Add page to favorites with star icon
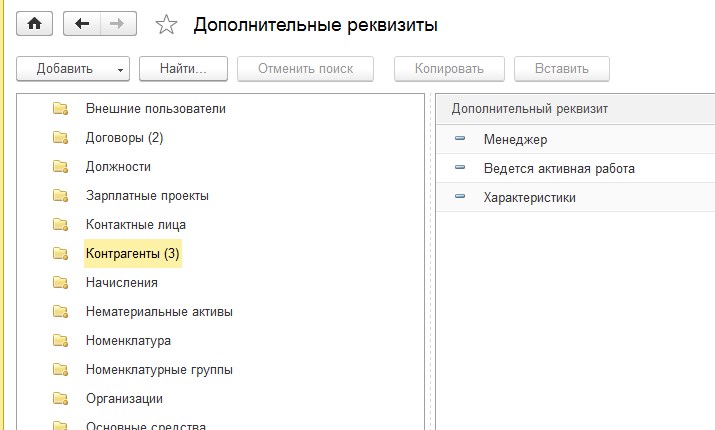Image resolution: width=715 pixels, height=430 pixels. (166, 25)
